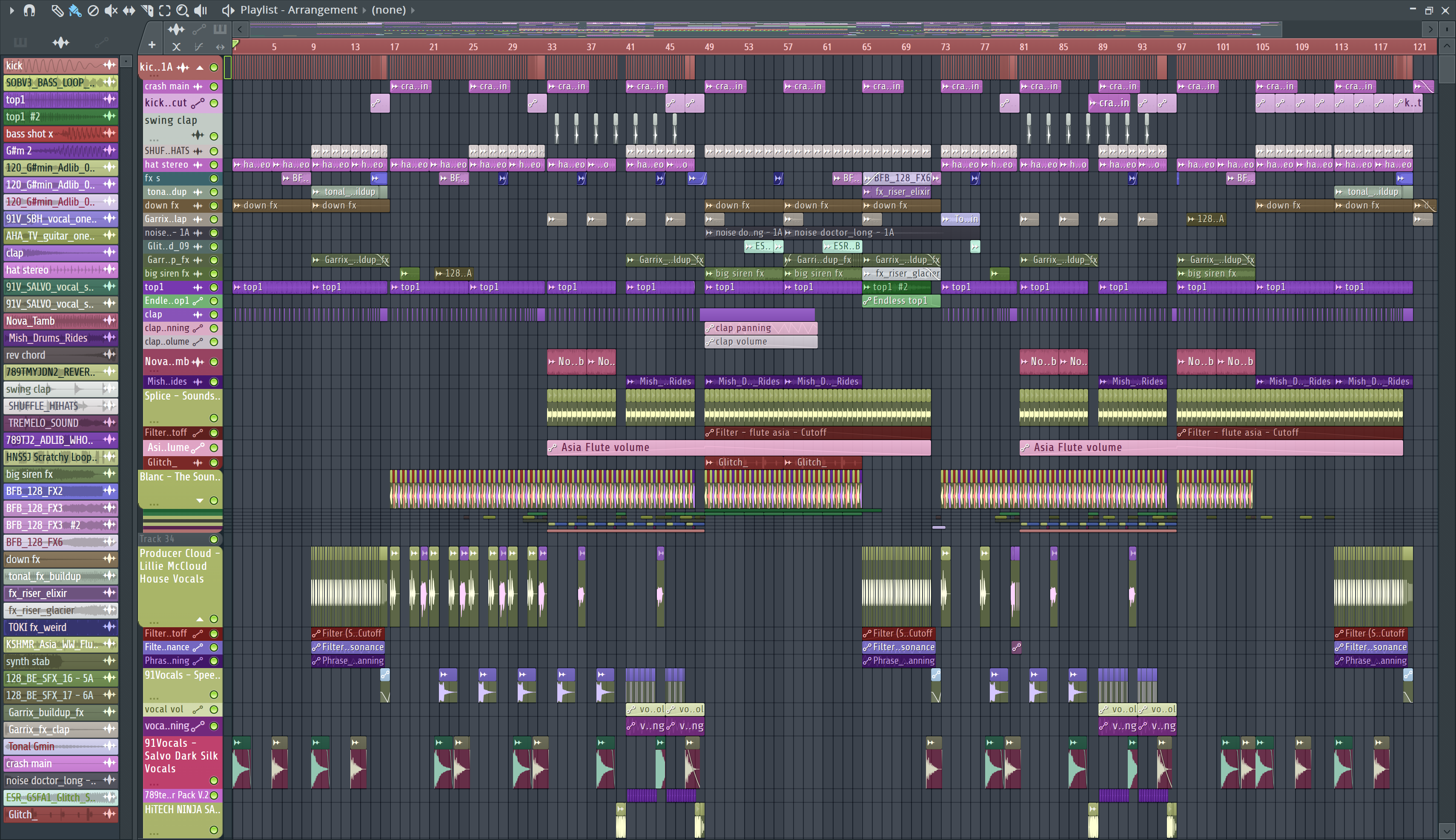Viewport: 1456px width, 840px height.
Task: Click the green playhead start marker
Action: click(x=236, y=44)
